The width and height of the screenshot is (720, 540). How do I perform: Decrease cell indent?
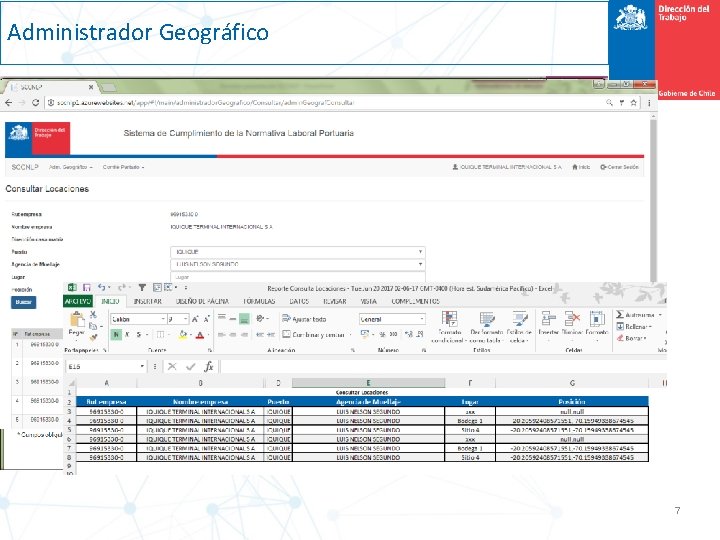coord(260,335)
